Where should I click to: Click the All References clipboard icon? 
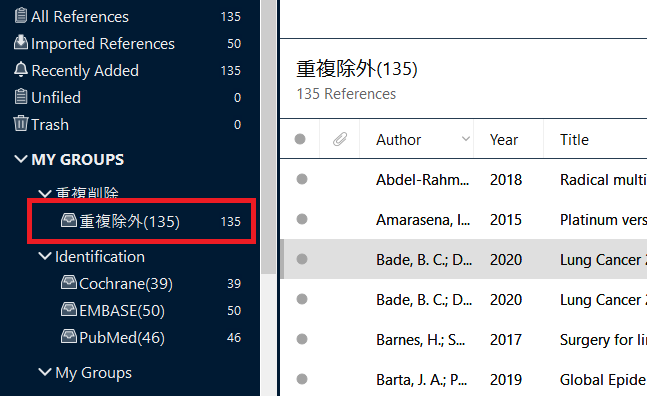(21, 16)
